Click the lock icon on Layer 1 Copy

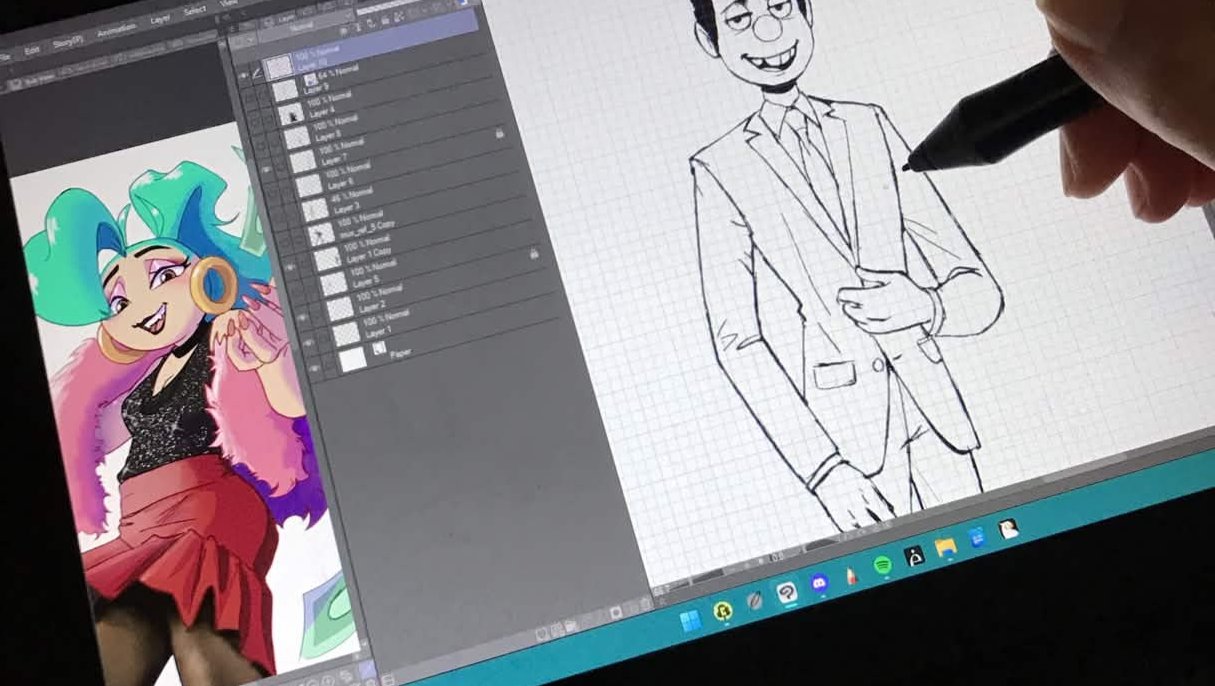pyautogui.click(x=535, y=253)
